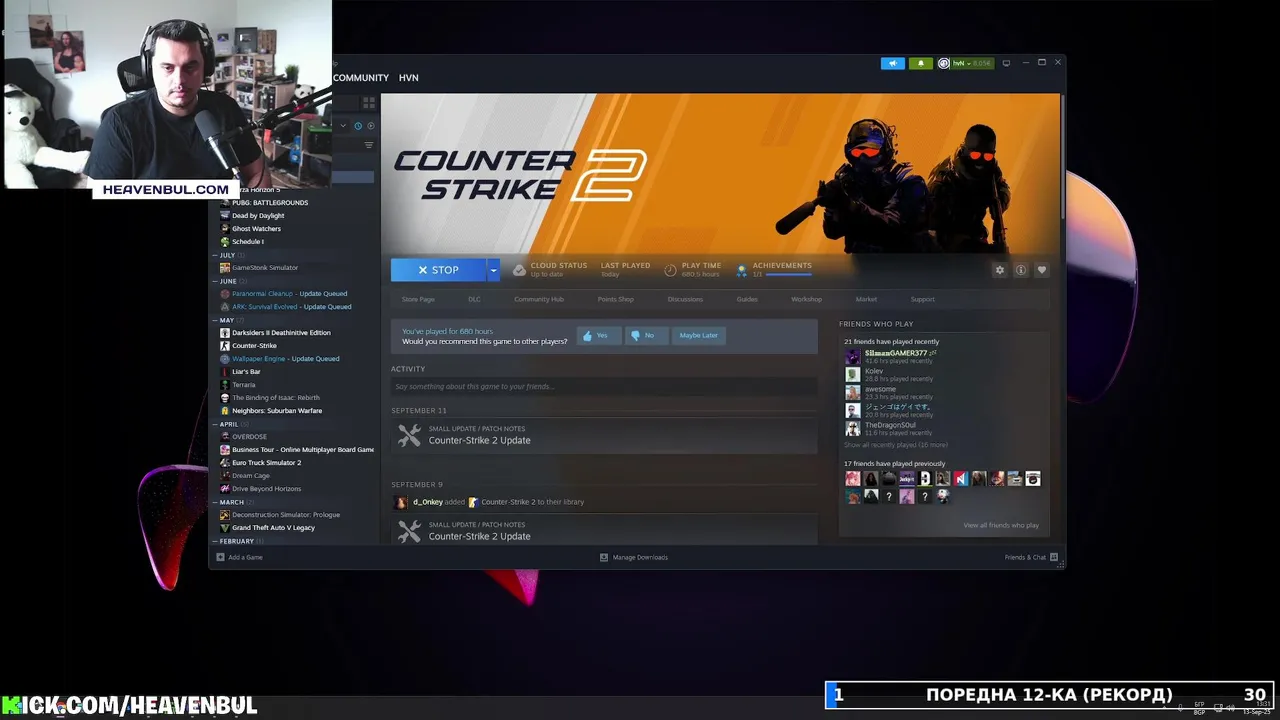This screenshot has width=1280, height=720.
Task: Open Big Picture mode monitor icon
Action: 1006,63
